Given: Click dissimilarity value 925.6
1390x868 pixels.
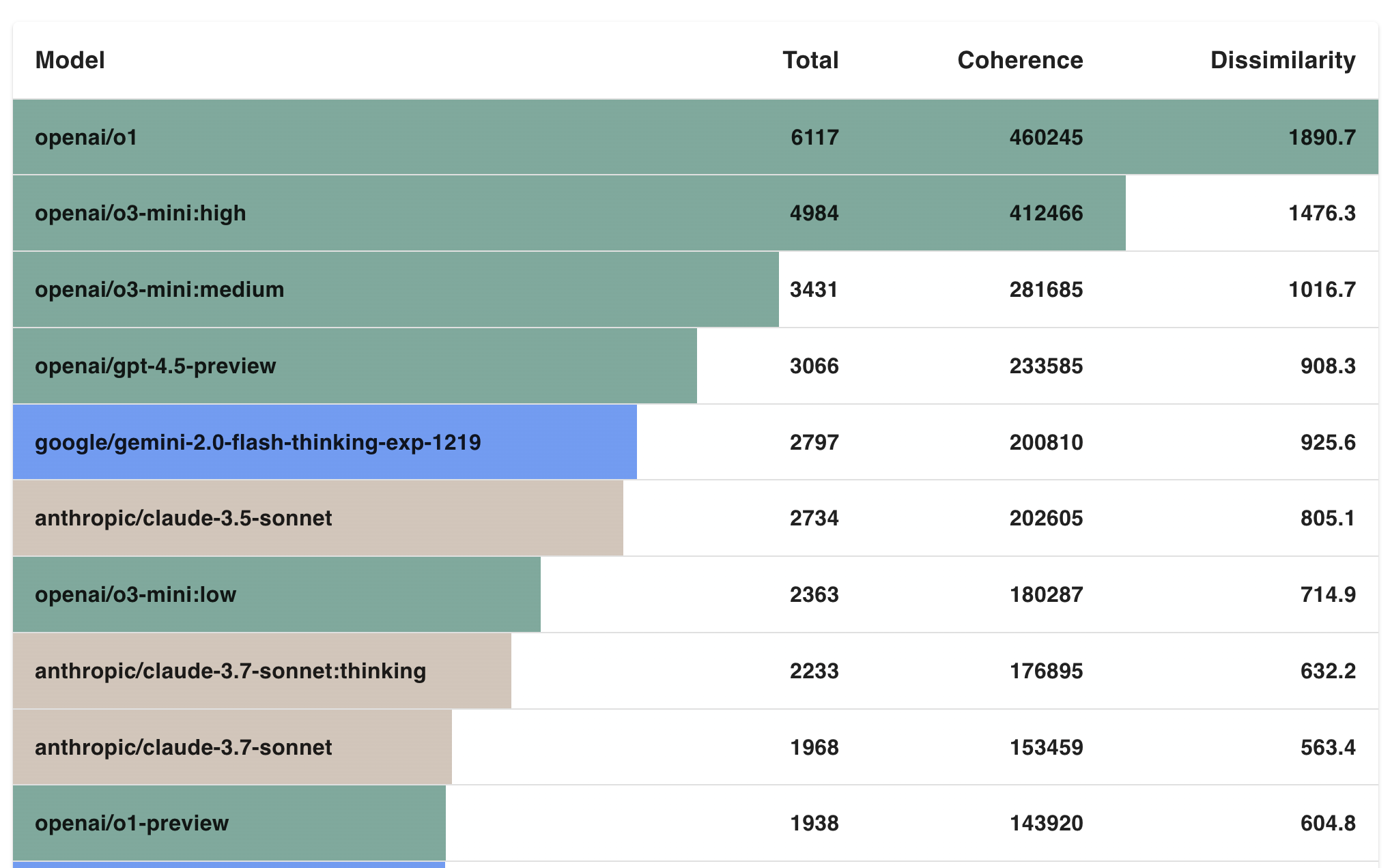Looking at the screenshot, I should tap(1328, 442).
